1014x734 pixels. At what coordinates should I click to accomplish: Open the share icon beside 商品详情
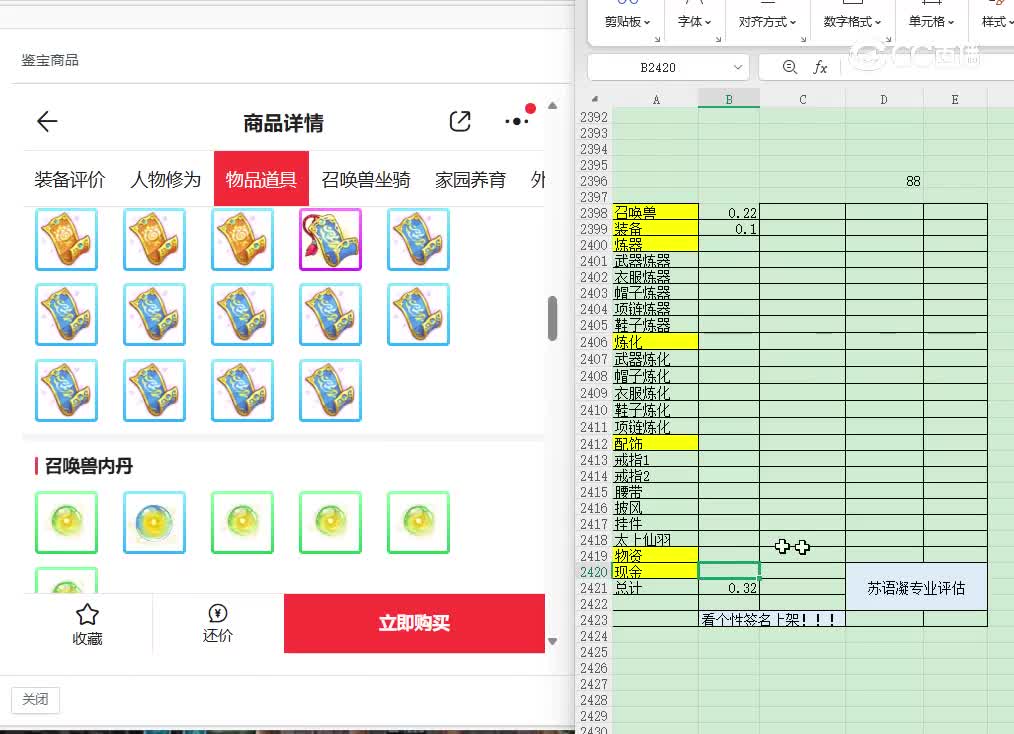pyautogui.click(x=460, y=122)
